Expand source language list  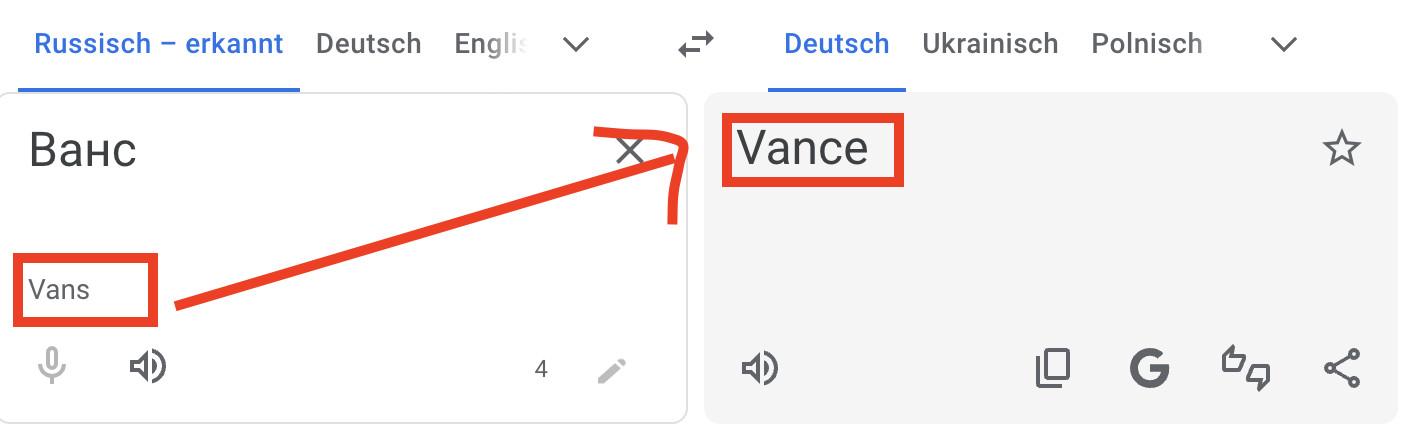575,45
